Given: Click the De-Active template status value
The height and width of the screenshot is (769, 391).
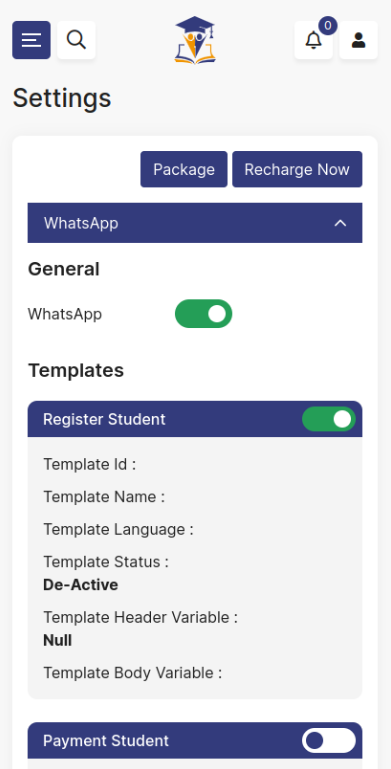Looking at the screenshot, I should (x=80, y=585).
